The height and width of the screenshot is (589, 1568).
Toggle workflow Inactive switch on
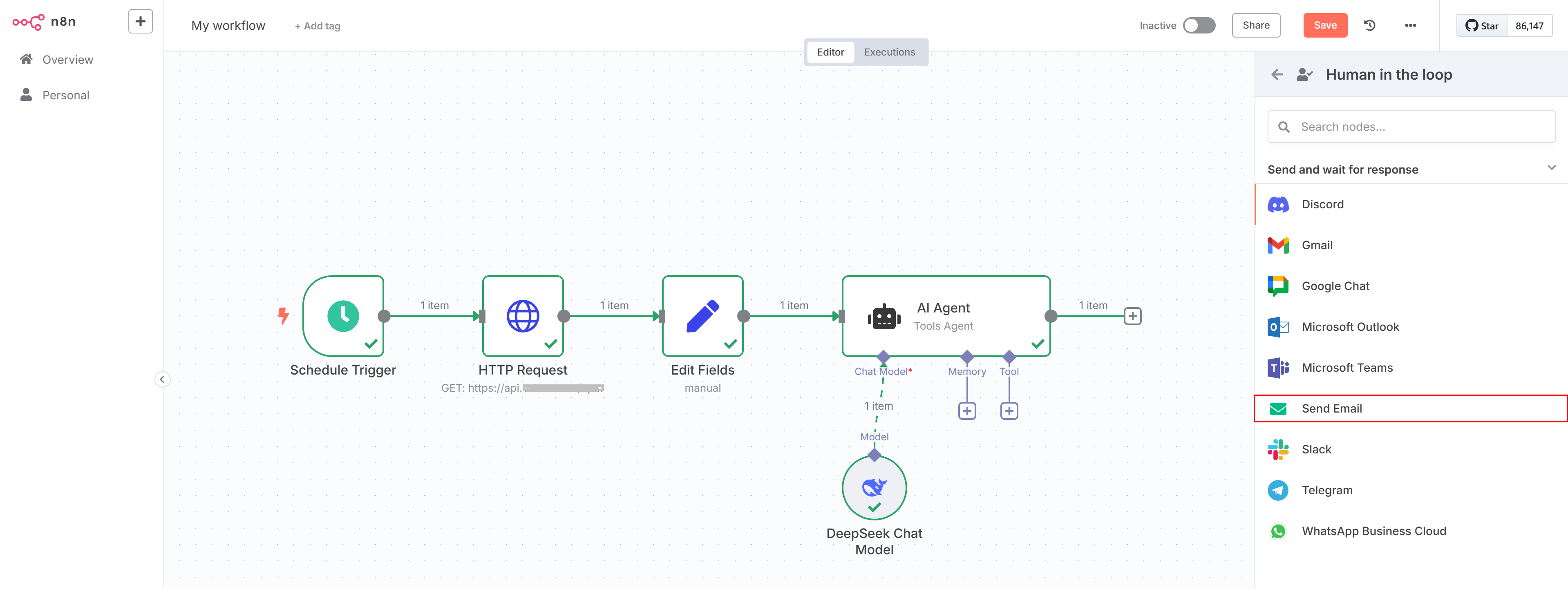click(1199, 26)
